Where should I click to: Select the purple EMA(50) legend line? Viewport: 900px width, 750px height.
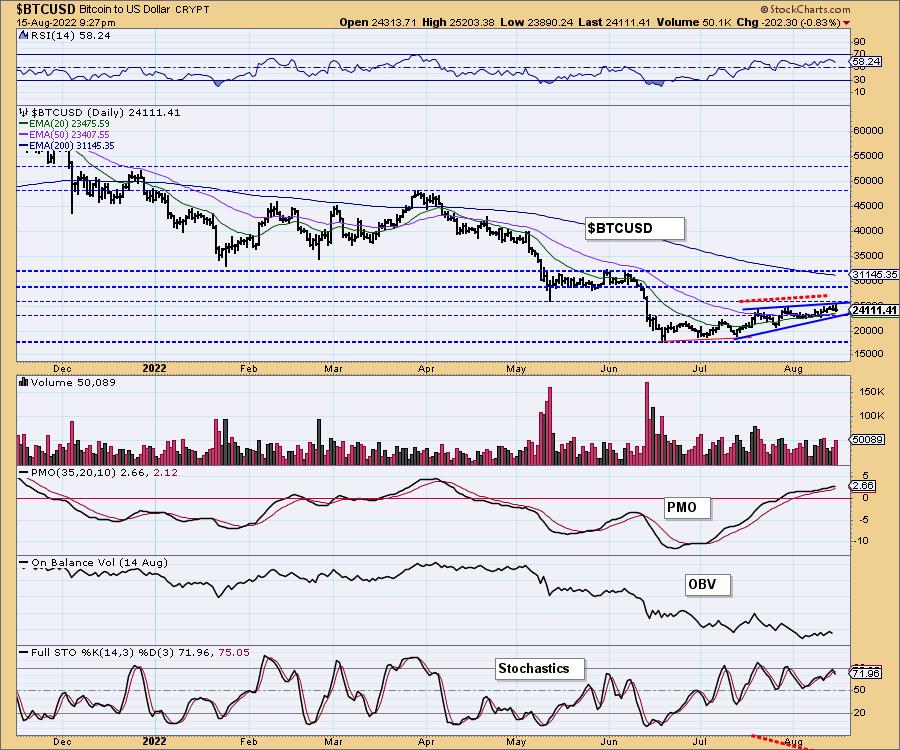[x=24, y=135]
